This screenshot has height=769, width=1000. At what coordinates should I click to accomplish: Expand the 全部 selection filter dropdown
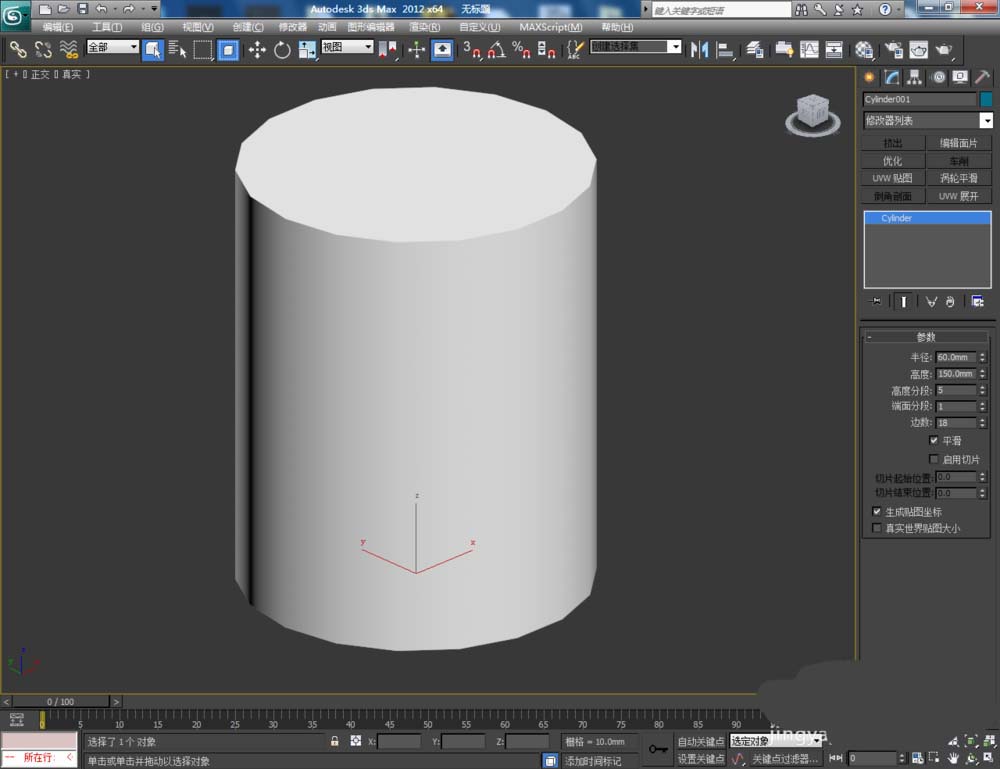pyautogui.click(x=112, y=47)
